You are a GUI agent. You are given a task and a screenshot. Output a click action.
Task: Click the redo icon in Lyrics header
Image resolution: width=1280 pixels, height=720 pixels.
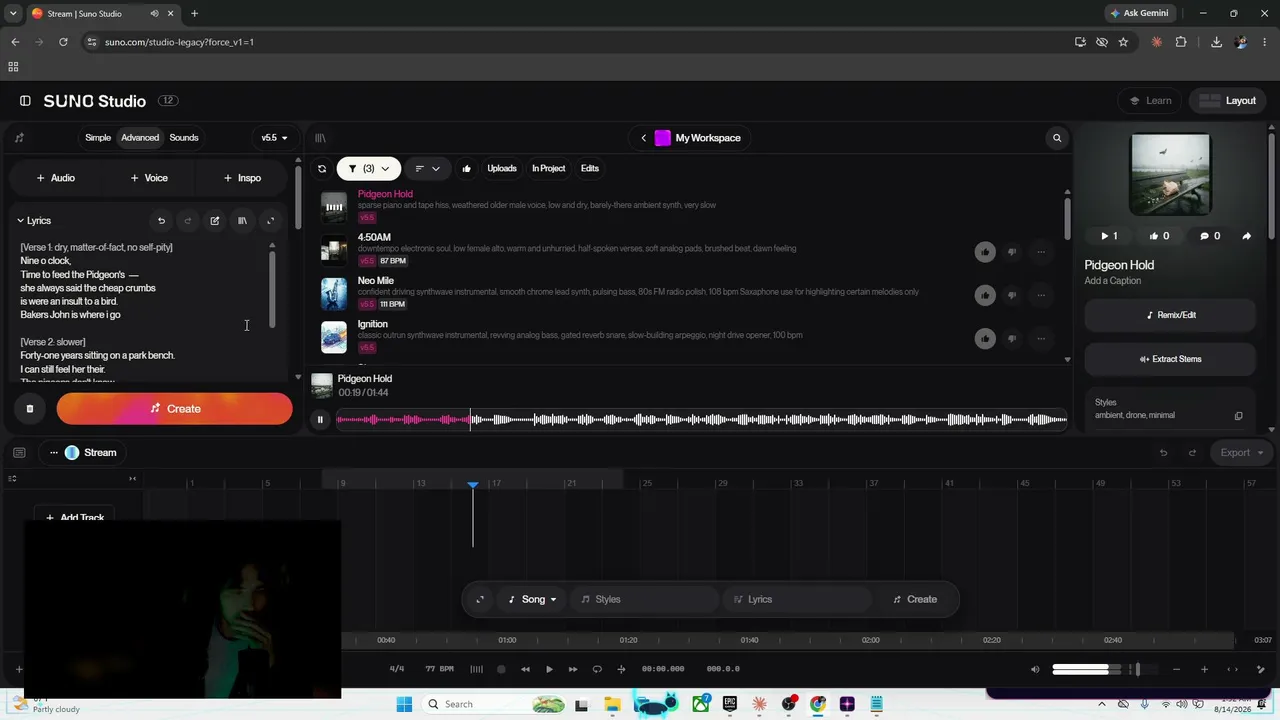point(188,221)
